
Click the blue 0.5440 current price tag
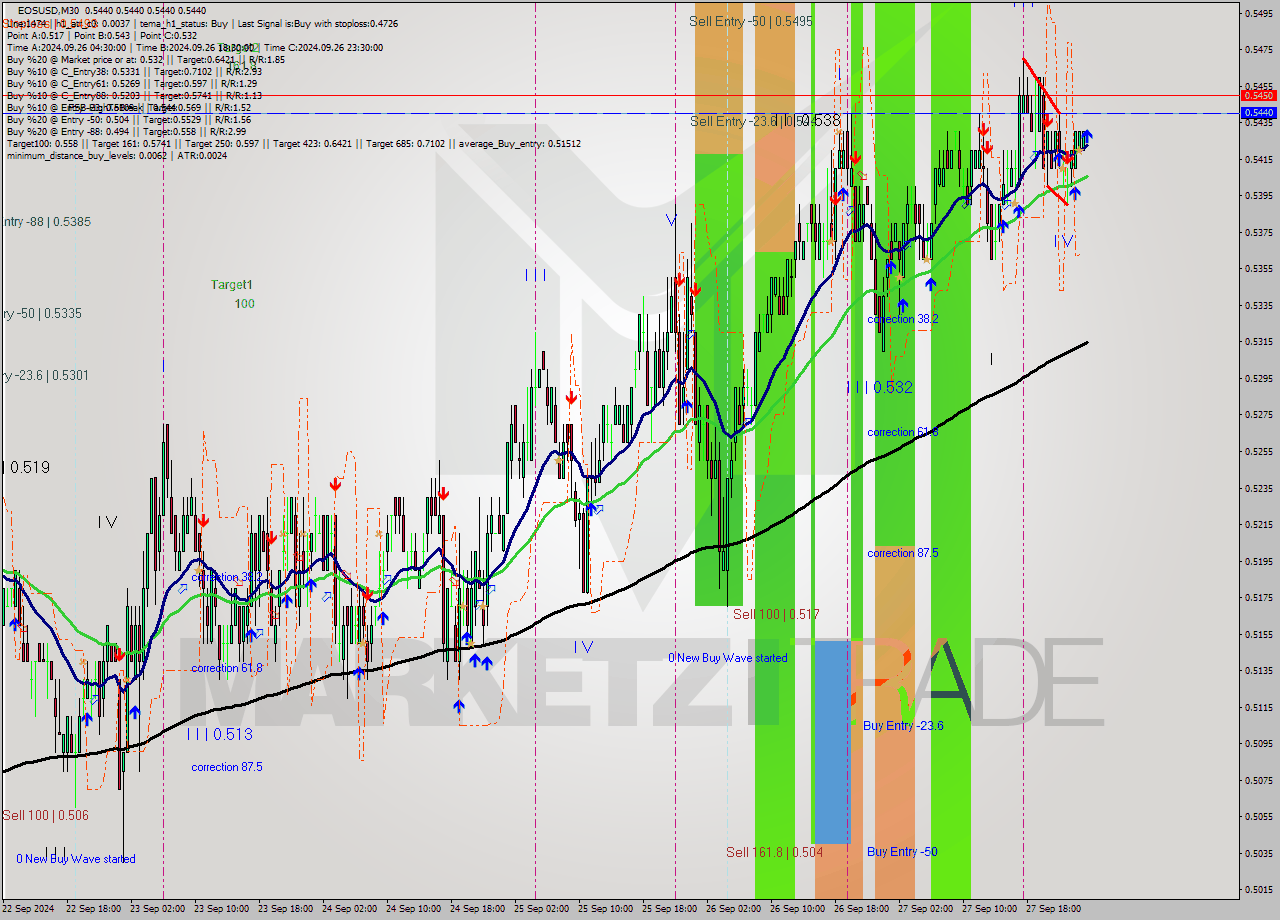1257,113
